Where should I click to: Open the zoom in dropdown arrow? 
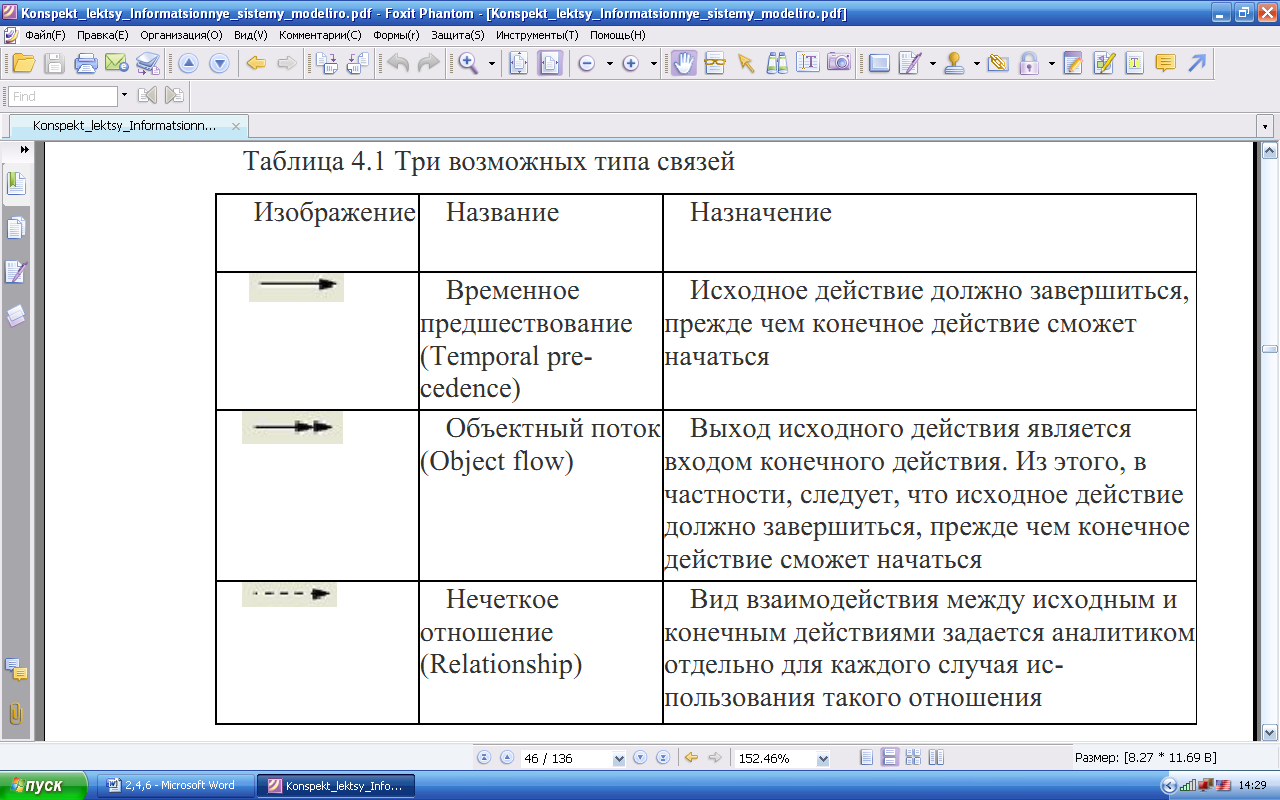653,63
